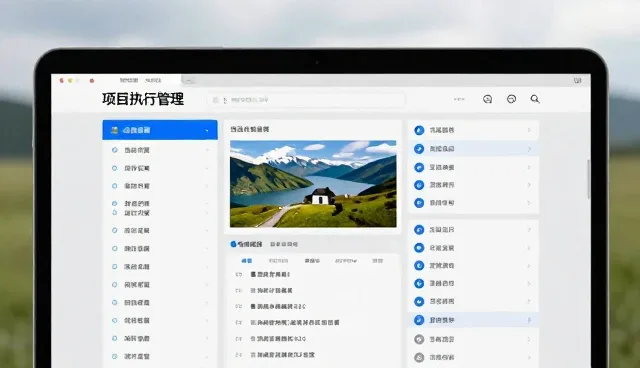The height and width of the screenshot is (368, 640).
Task: Click the first gray circular icon in right panel
Action: click(419, 339)
